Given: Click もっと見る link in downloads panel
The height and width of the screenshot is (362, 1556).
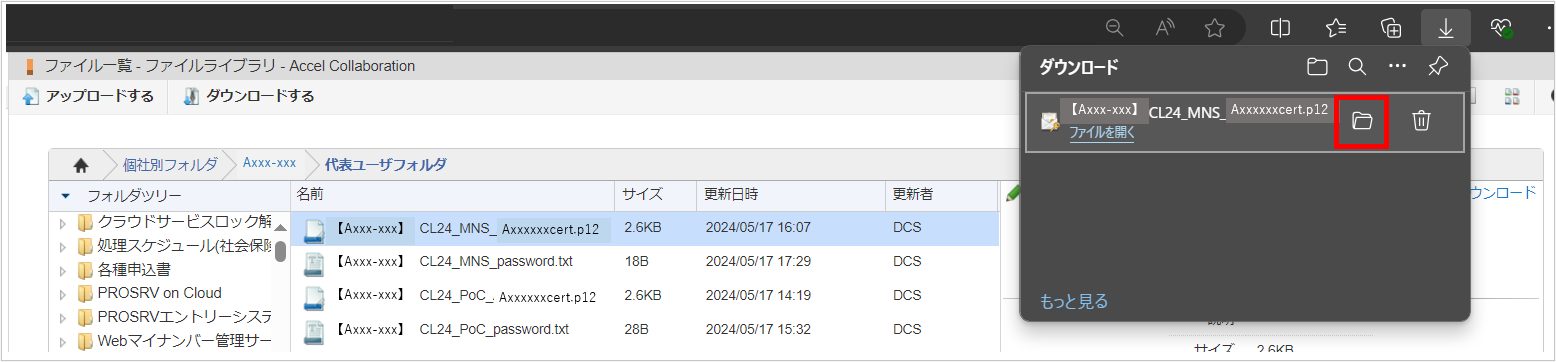Looking at the screenshot, I should [1074, 301].
